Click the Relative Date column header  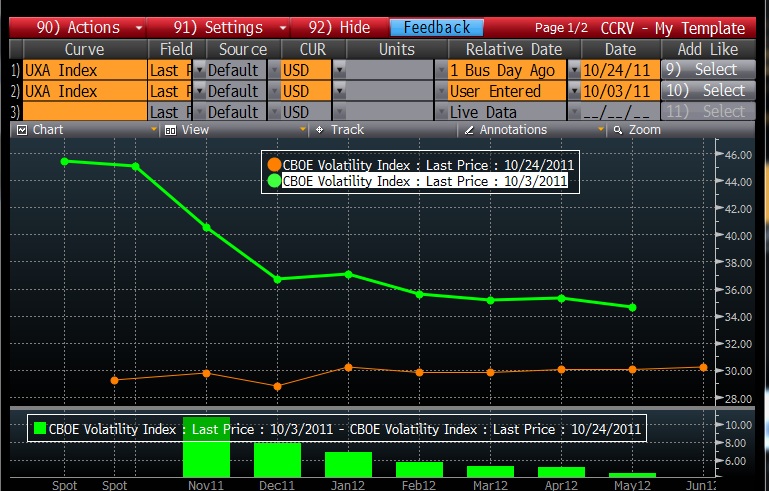tap(514, 50)
